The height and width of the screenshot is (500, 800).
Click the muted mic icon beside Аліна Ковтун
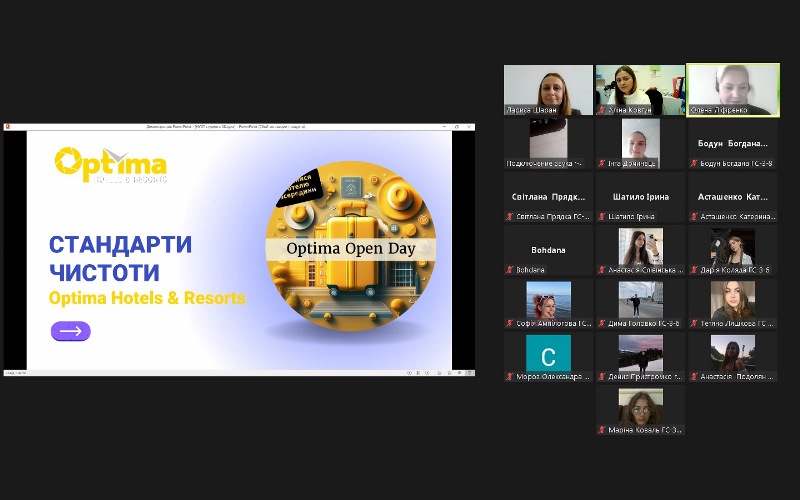[602, 110]
